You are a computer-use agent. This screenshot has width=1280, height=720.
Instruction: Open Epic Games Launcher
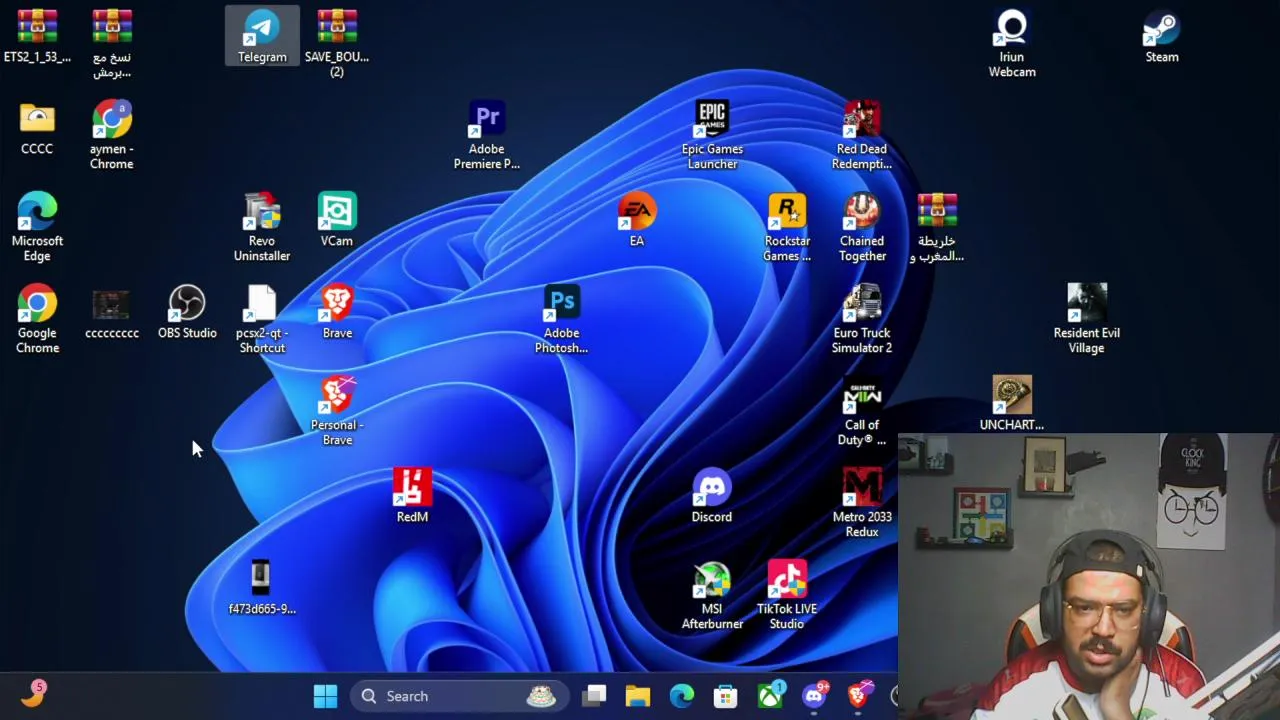712,136
